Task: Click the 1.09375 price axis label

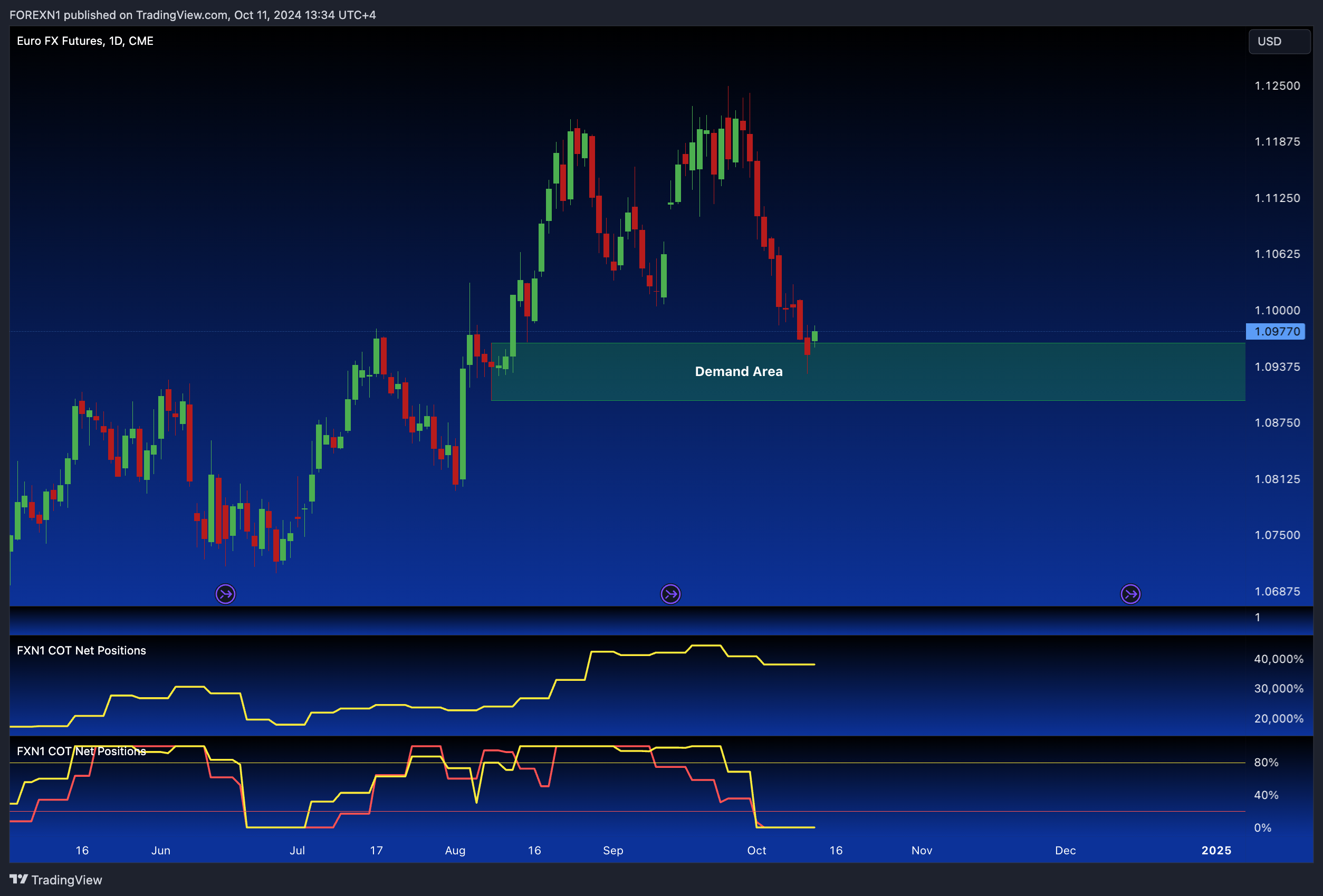Action: (x=1278, y=367)
